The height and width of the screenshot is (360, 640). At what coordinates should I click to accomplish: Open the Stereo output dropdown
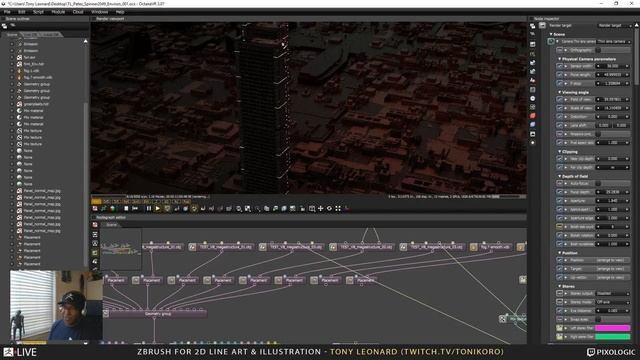tap(613, 293)
